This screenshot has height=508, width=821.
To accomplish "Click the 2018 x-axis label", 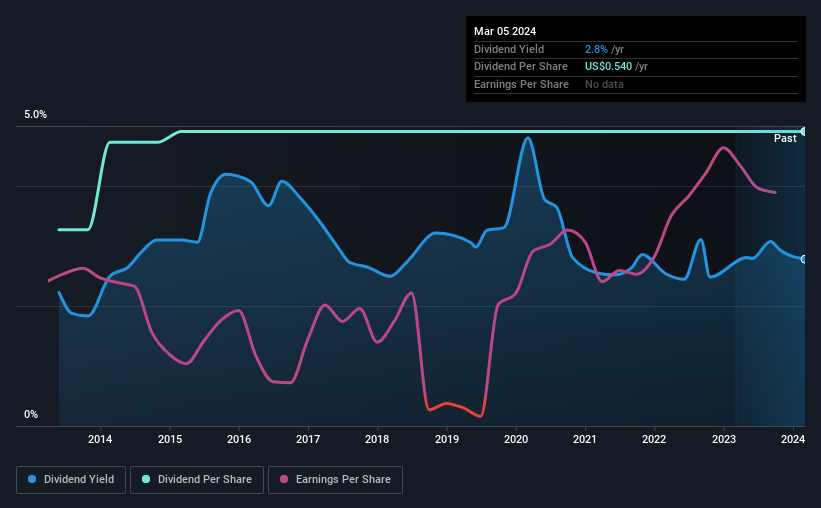I will pos(377,439).
